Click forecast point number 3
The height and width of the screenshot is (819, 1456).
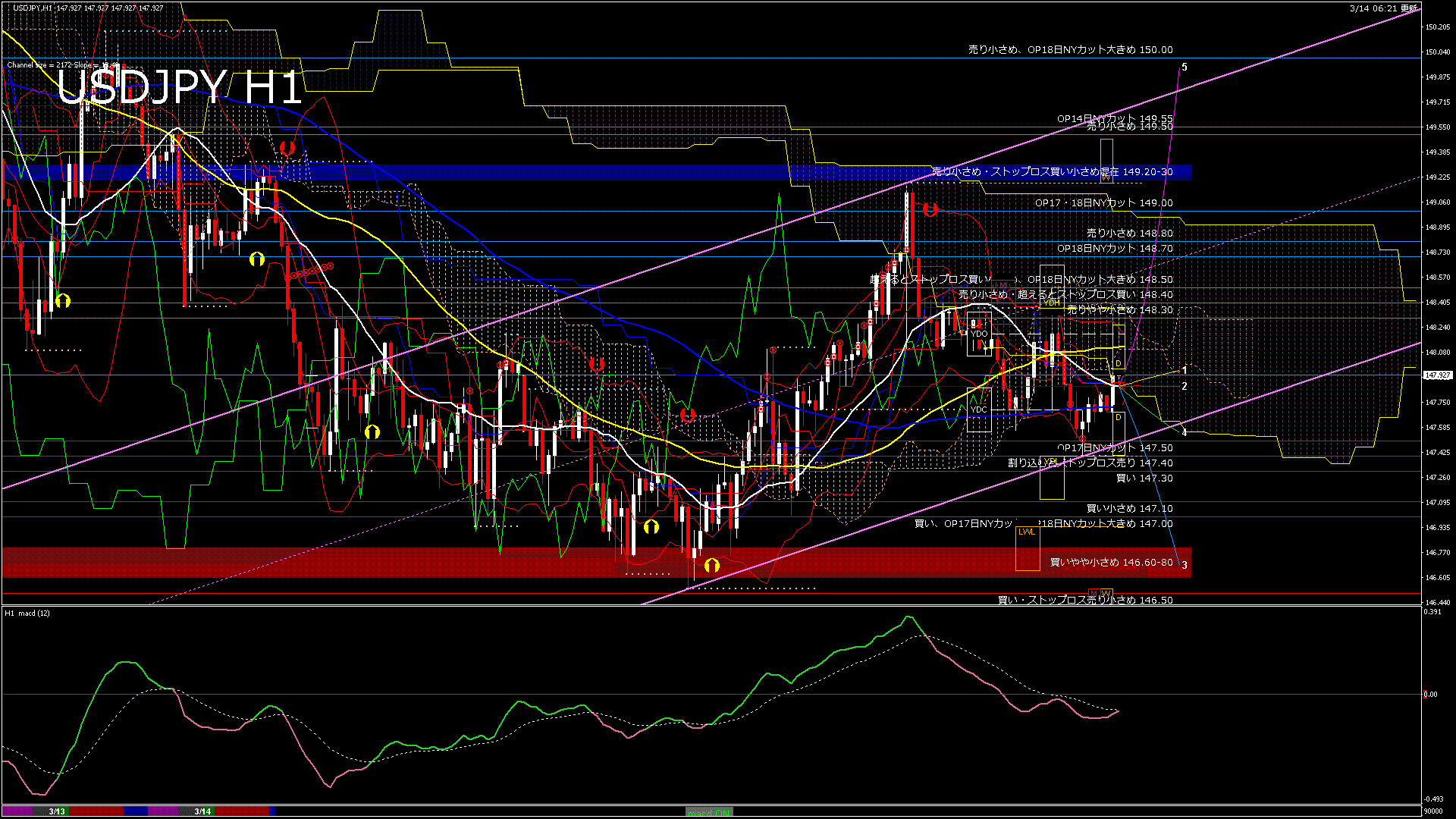pos(1185,565)
